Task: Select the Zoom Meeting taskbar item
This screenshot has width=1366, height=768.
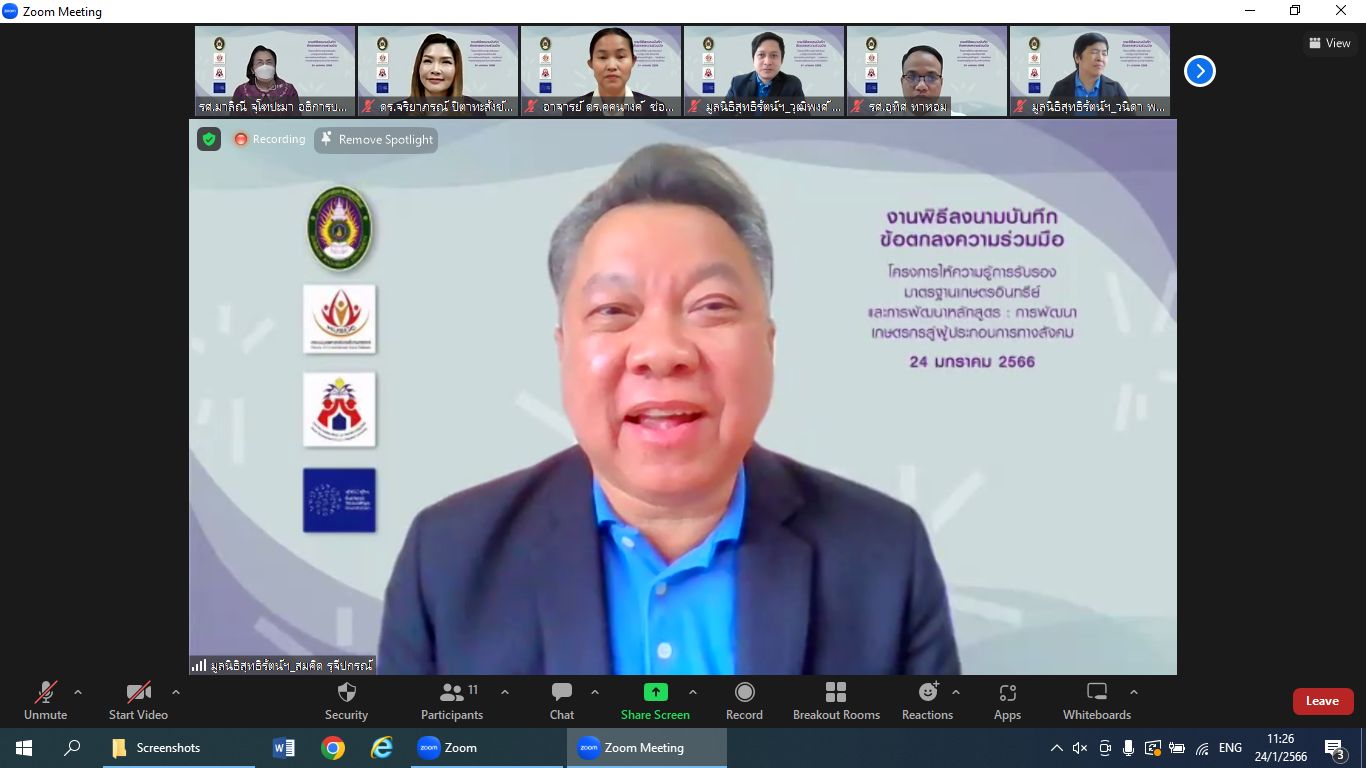Action: [647, 748]
